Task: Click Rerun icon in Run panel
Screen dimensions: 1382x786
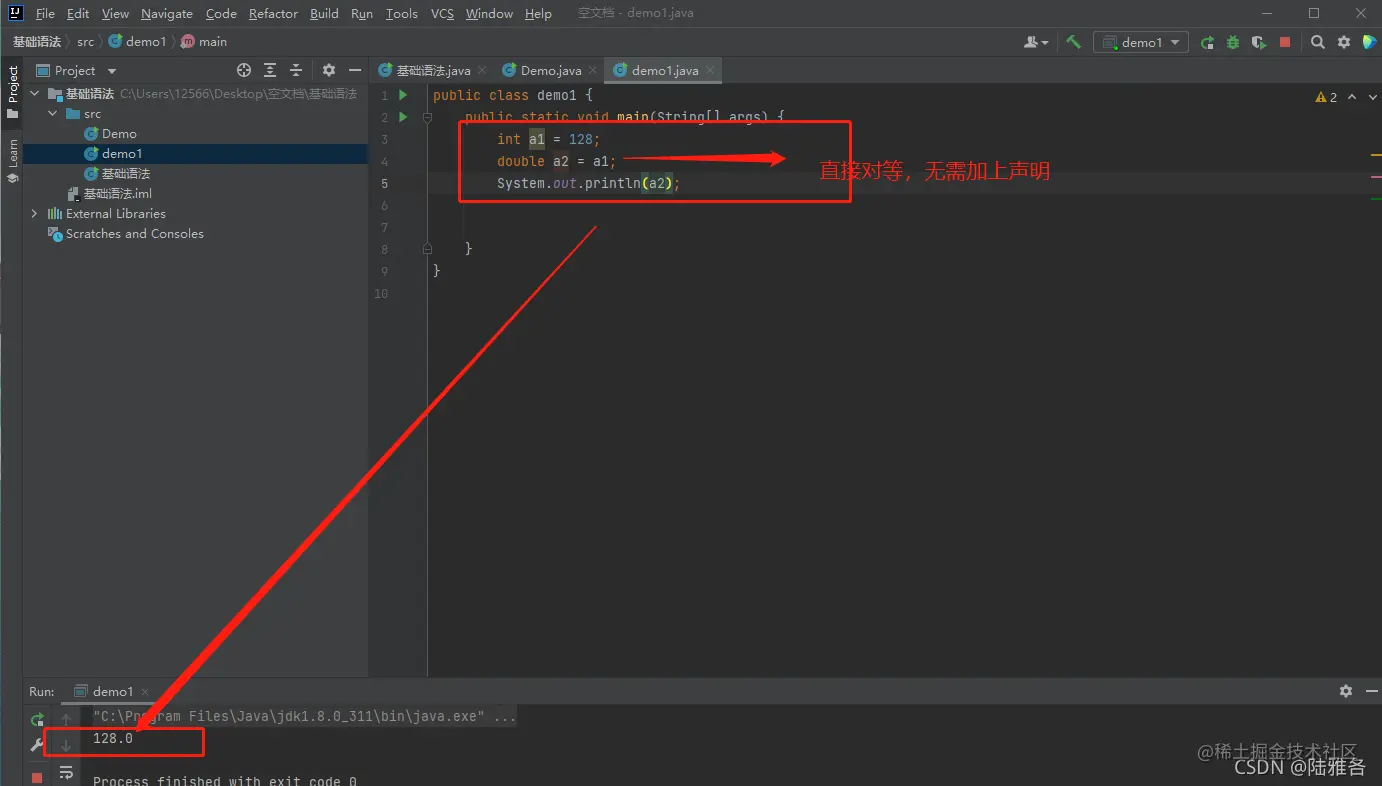Action: pyautogui.click(x=37, y=719)
